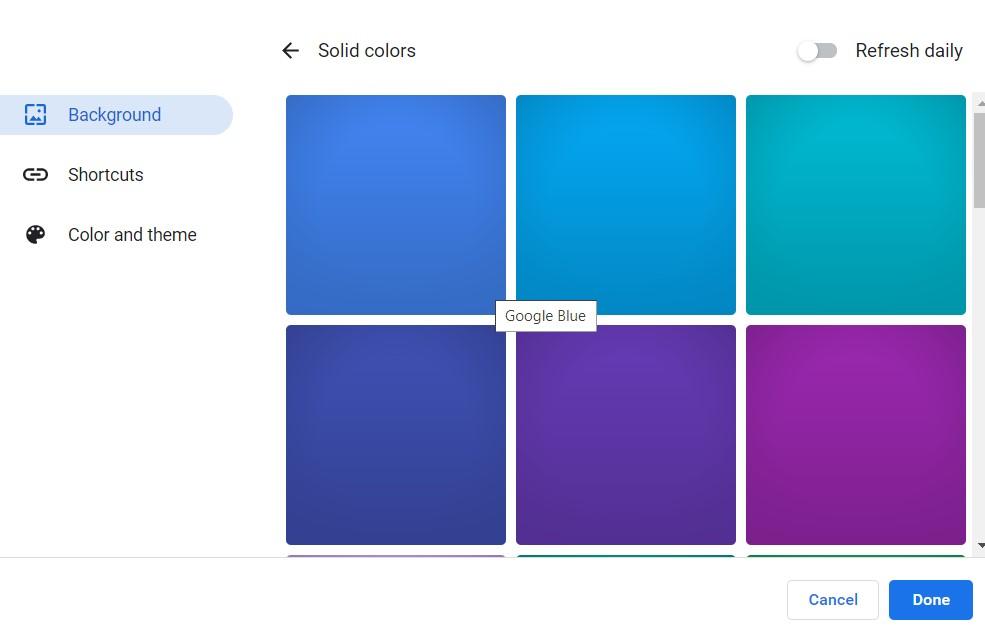Click the Cancel button
Screen dimensions: 985x631
click(x=832, y=599)
